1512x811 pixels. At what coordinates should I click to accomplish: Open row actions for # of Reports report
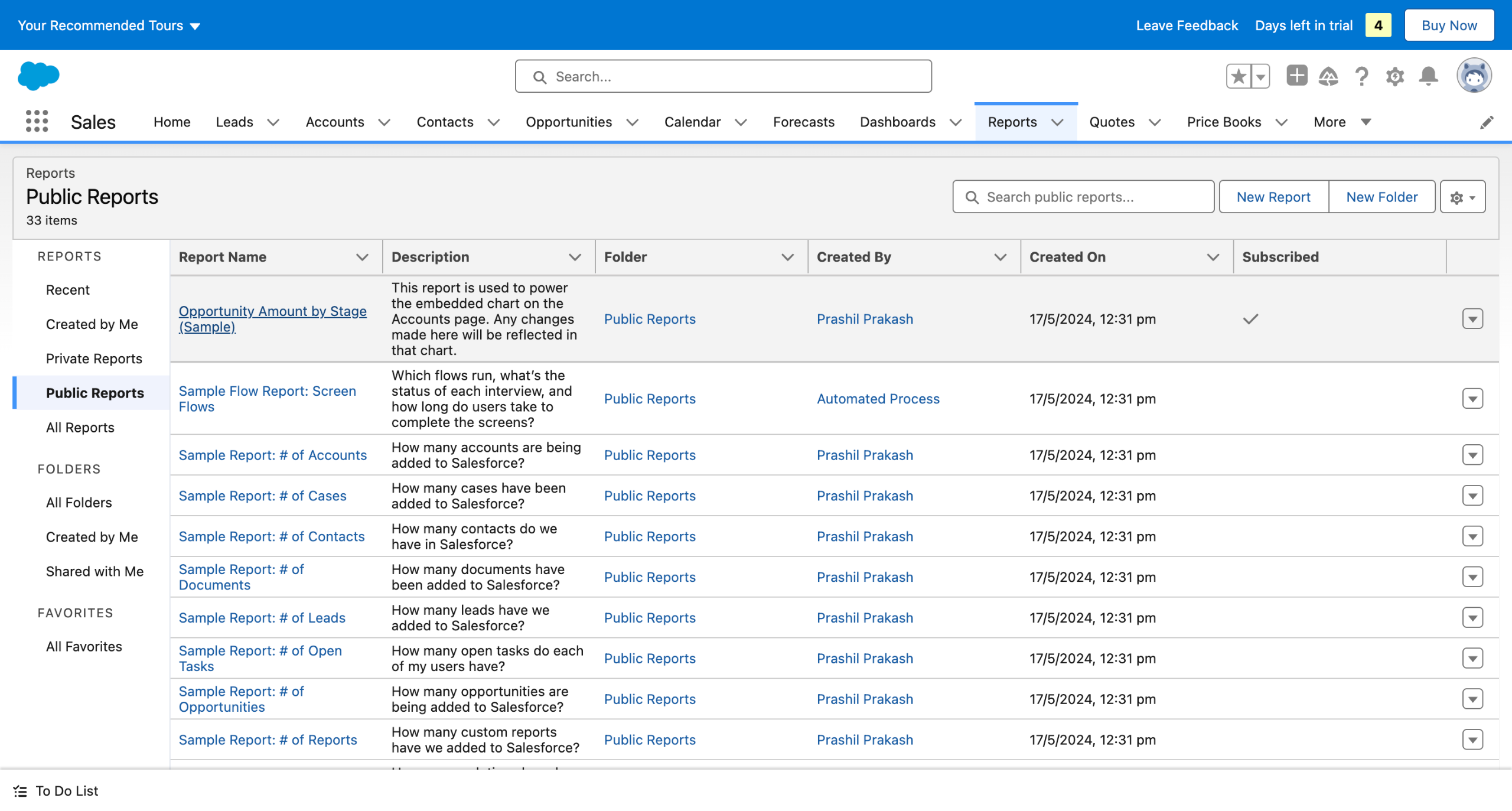tap(1472, 740)
